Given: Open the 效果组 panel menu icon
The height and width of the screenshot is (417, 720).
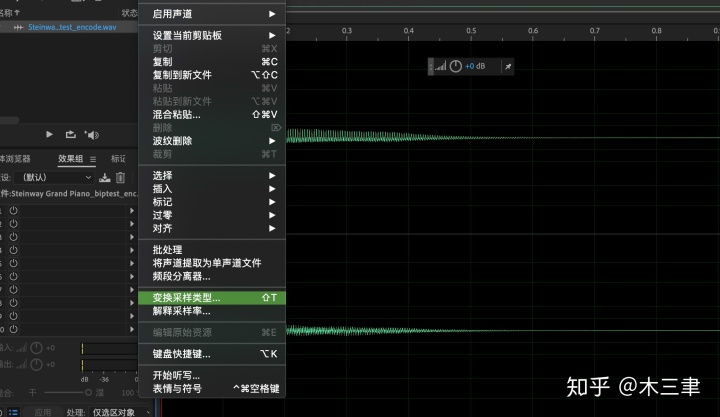Looking at the screenshot, I should pyautogui.click(x=93, y=159).
